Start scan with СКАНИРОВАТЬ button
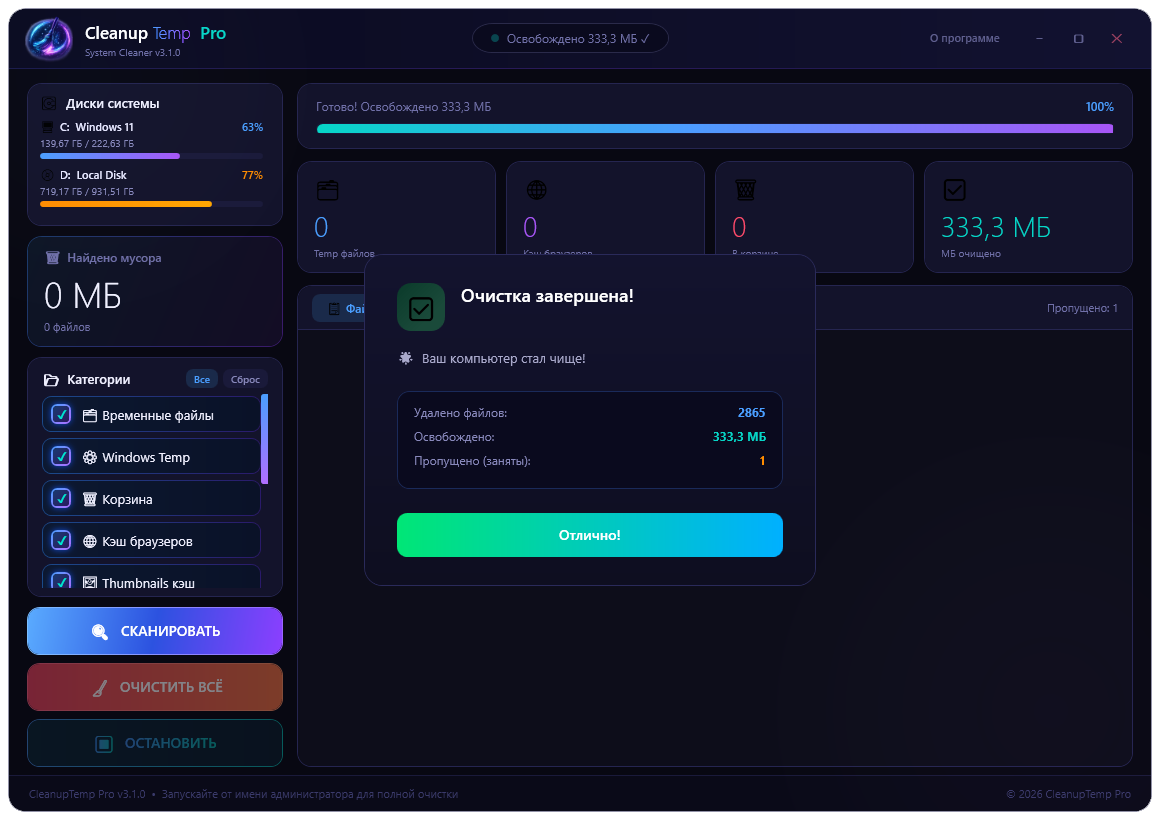The height and width of the screenshot is (820, 1160). coord(155,631)
